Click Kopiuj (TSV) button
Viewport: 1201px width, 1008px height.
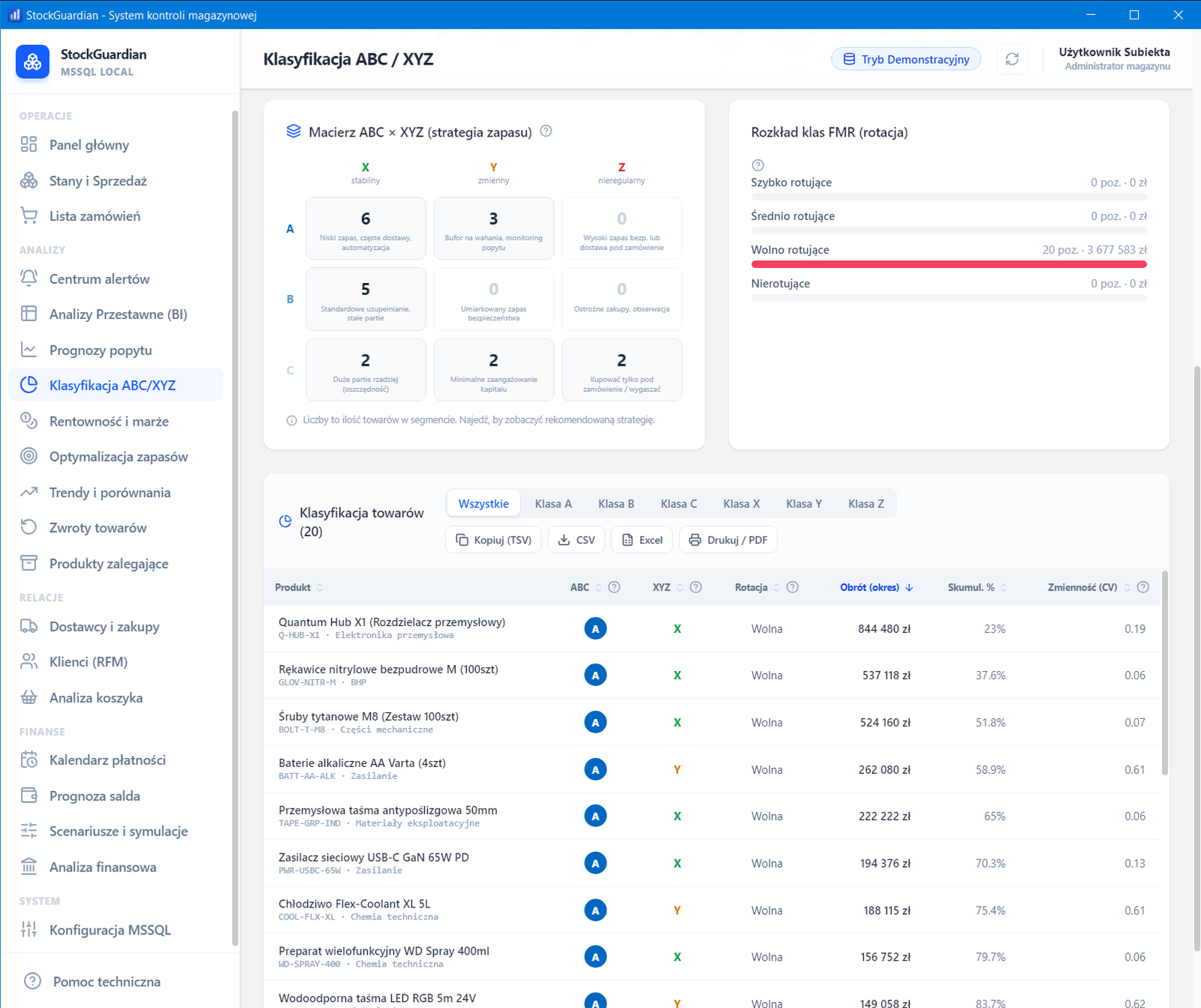(493, 540)
